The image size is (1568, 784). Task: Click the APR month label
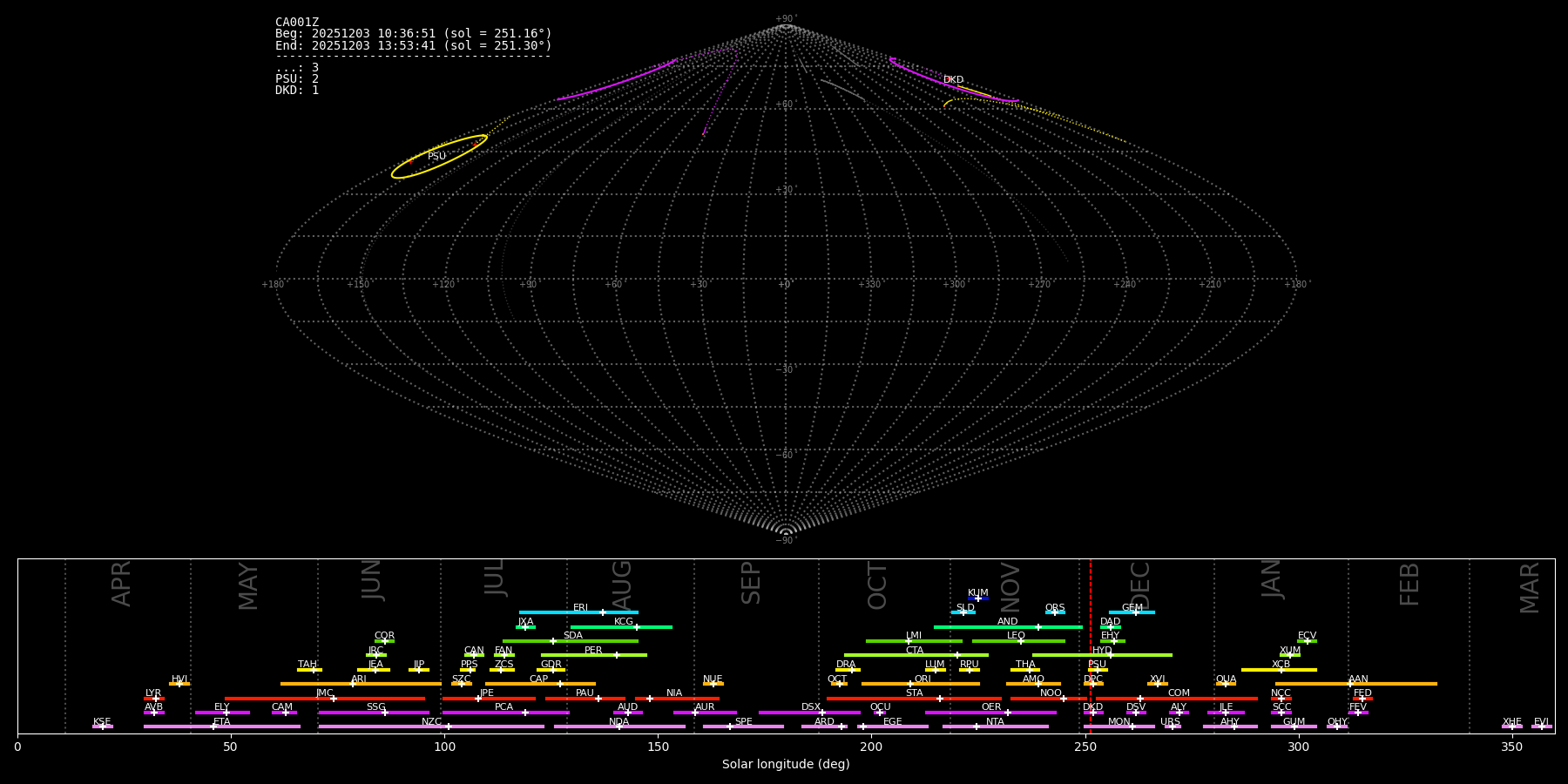(122, 584)
